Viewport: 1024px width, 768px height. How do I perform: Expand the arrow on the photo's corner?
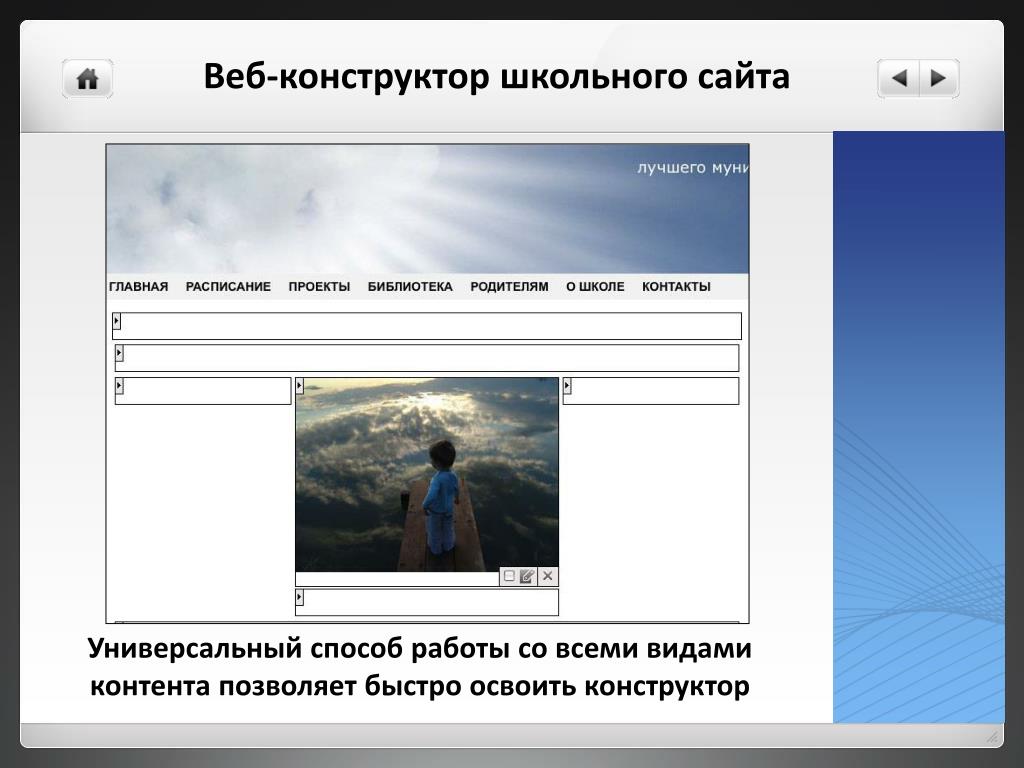pos(300,386)
